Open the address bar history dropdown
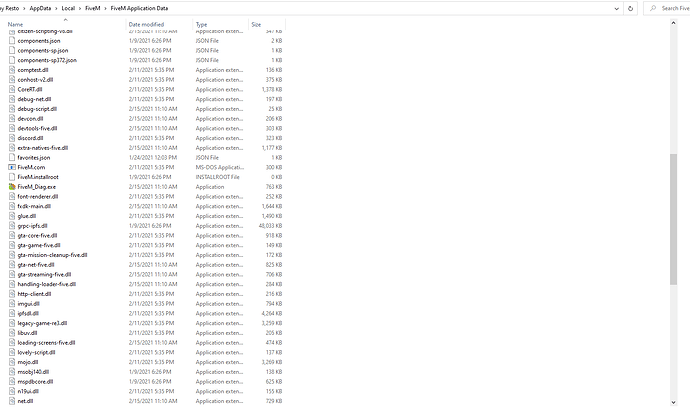 617,8
